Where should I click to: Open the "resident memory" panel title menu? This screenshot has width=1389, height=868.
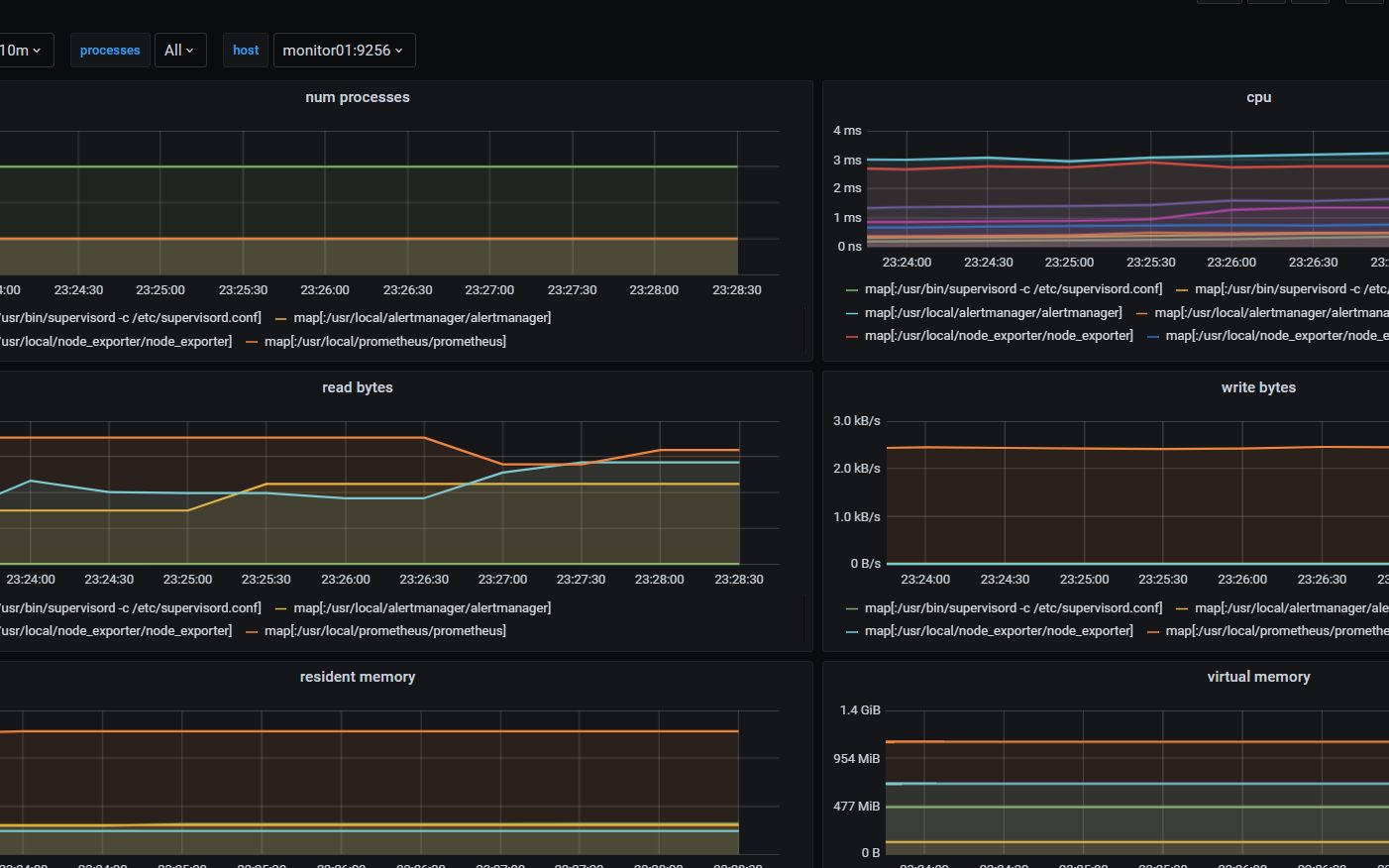click(358, 677)
